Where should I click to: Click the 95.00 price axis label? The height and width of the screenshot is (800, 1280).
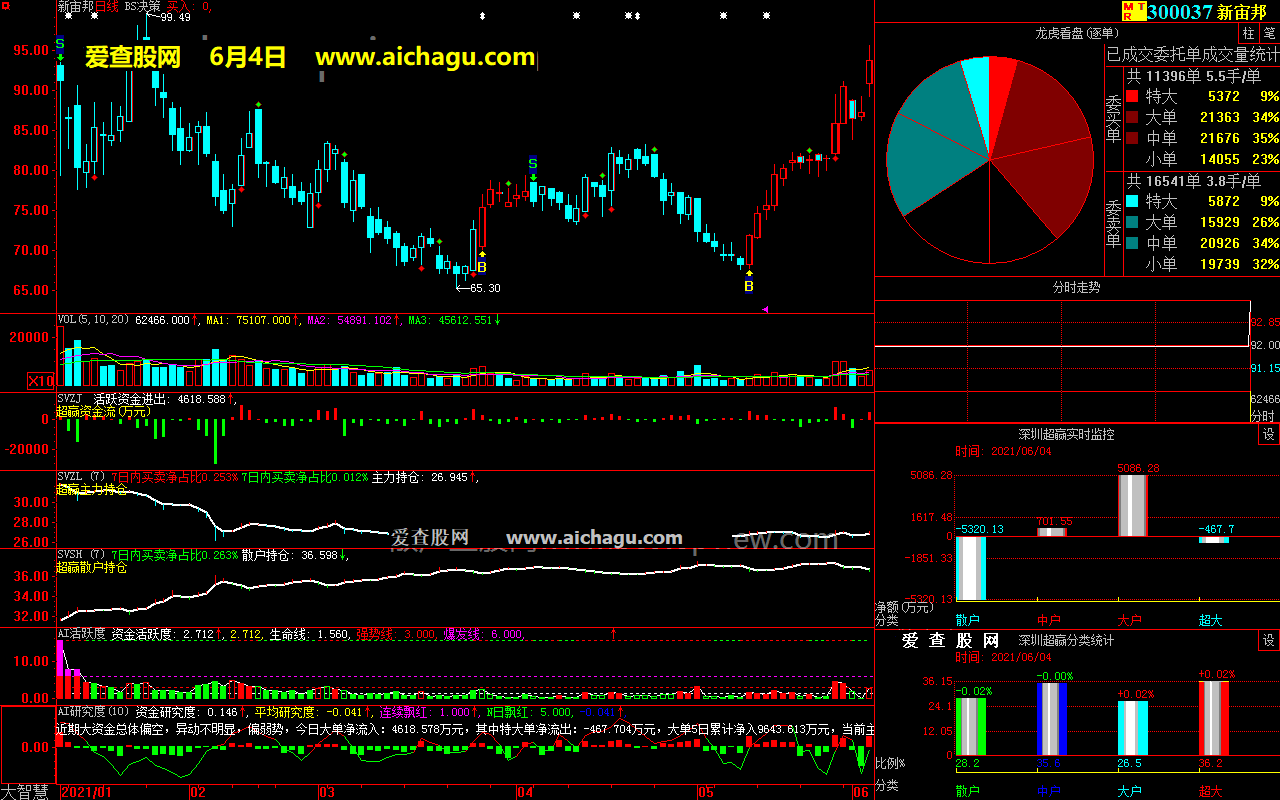pos(33,50)
